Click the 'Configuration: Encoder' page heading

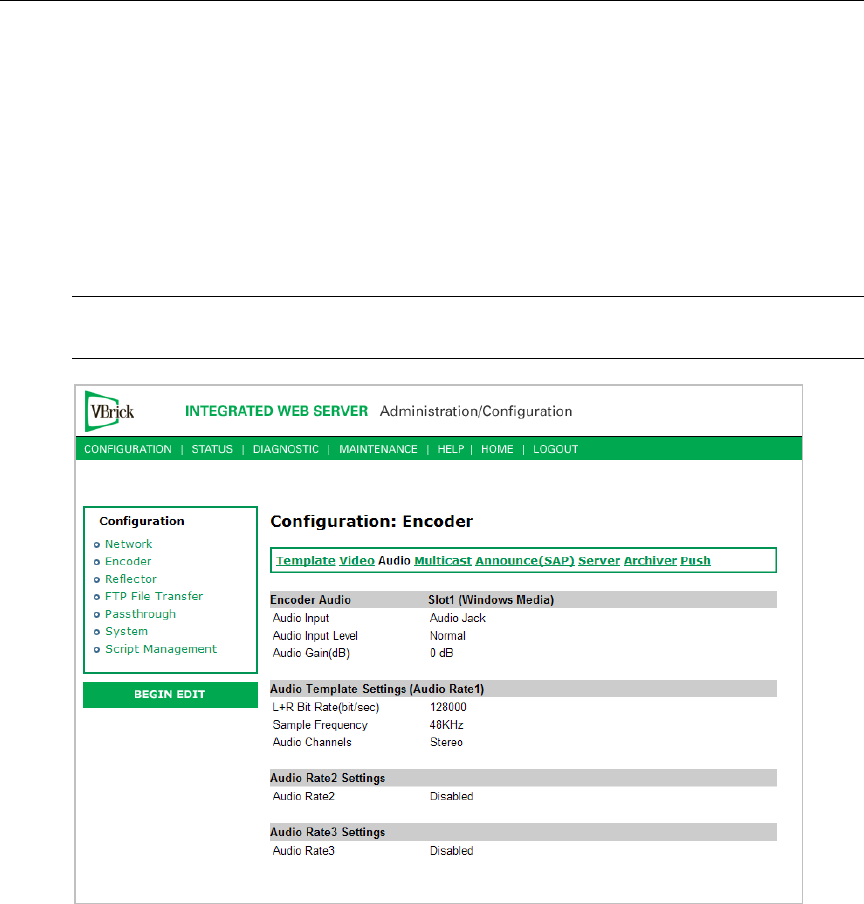click(x=372, y=521)
